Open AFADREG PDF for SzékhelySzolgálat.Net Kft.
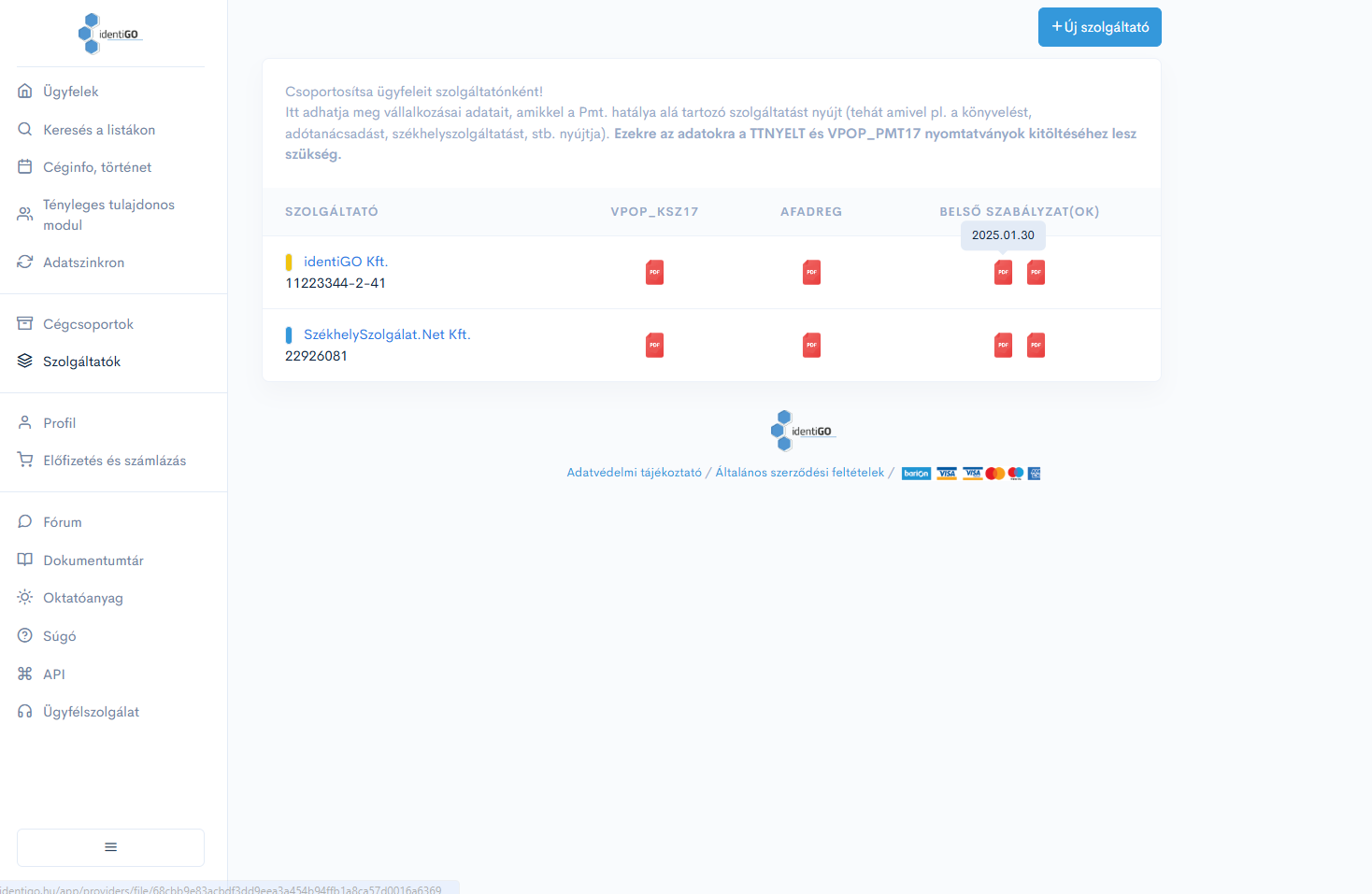Viewport: 1372px width, 894px height. (x=811, y=346)
